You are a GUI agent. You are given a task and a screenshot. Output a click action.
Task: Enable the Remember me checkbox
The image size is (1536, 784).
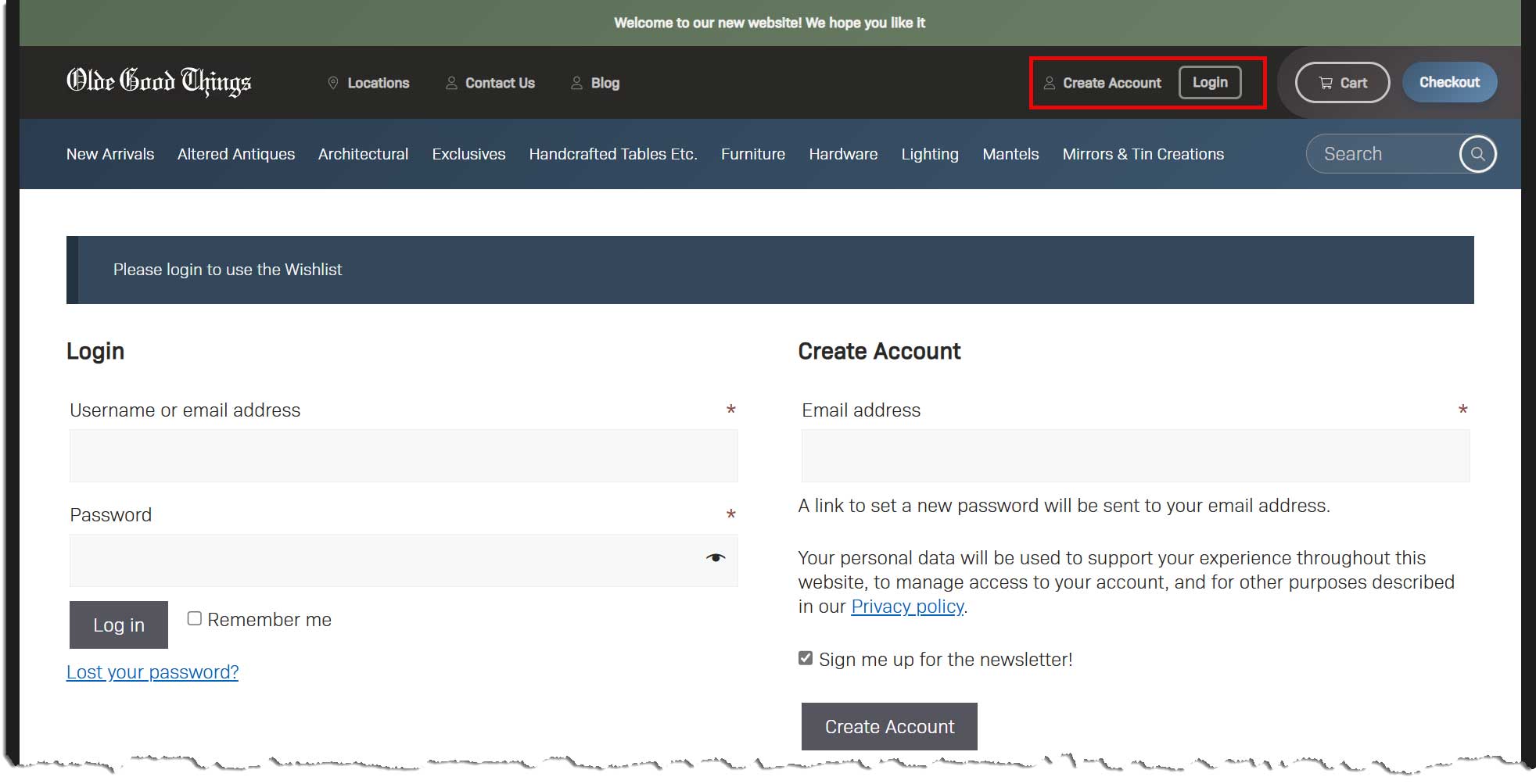pos(195,618)
